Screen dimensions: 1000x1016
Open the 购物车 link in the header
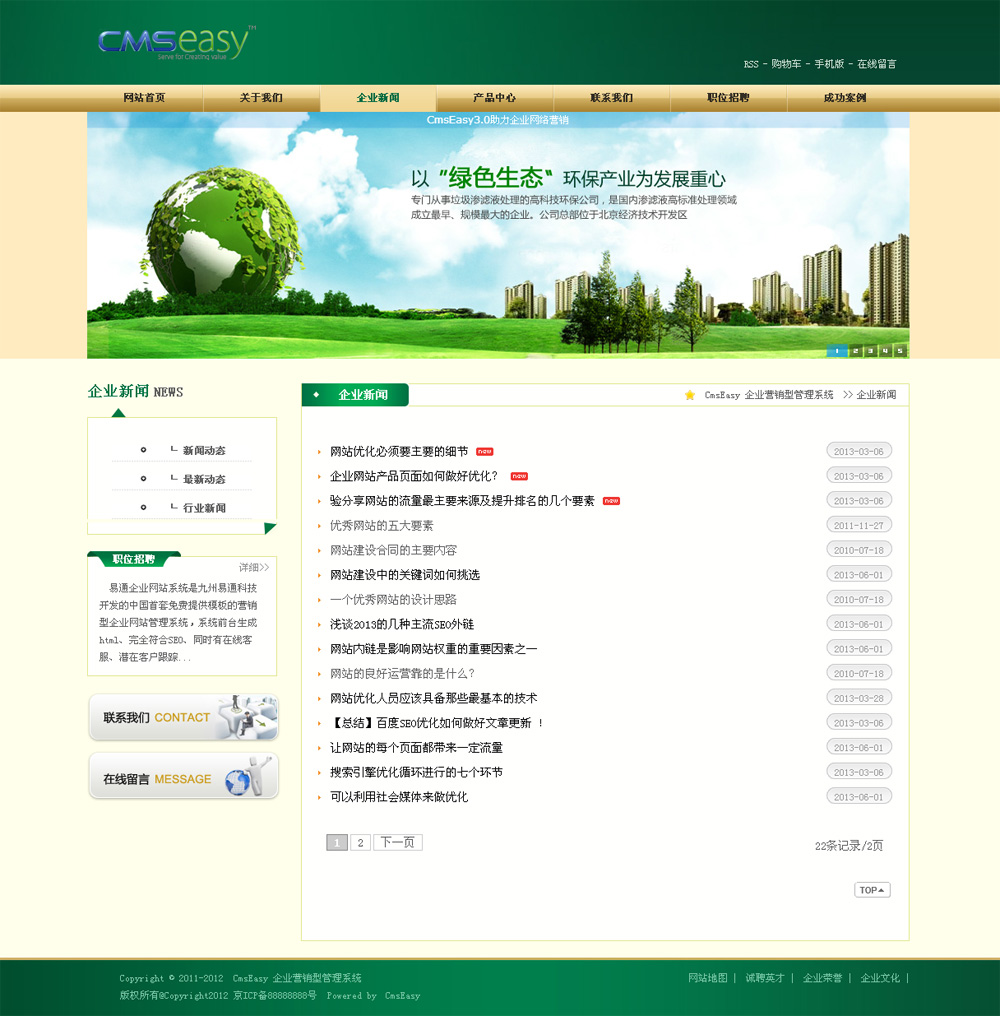pos(786,64)
